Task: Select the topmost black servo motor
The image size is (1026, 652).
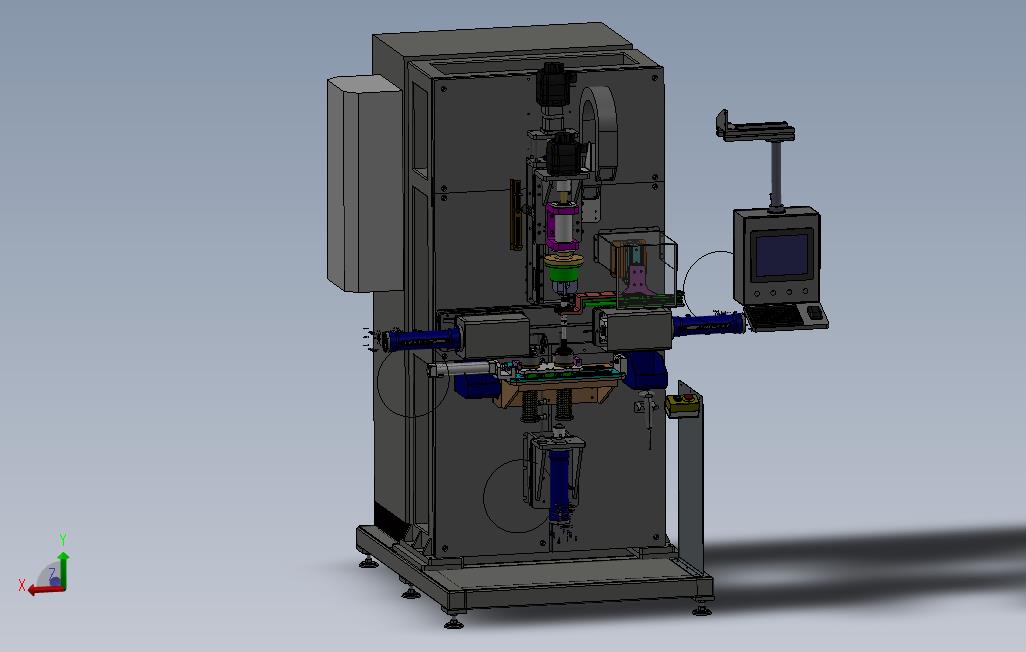Action: tap(553, 86)
